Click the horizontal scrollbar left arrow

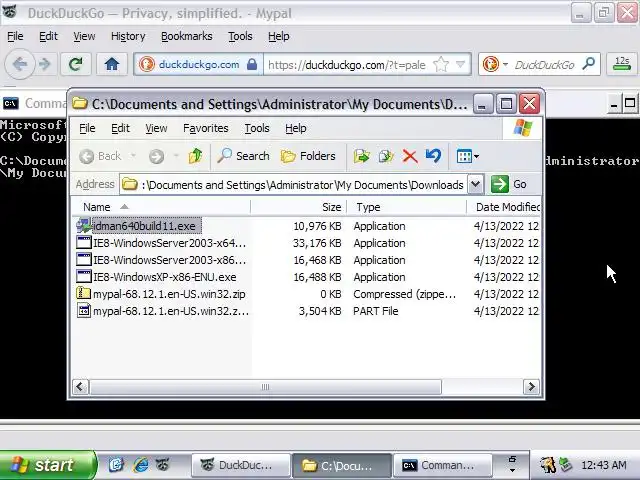point(80,387)
